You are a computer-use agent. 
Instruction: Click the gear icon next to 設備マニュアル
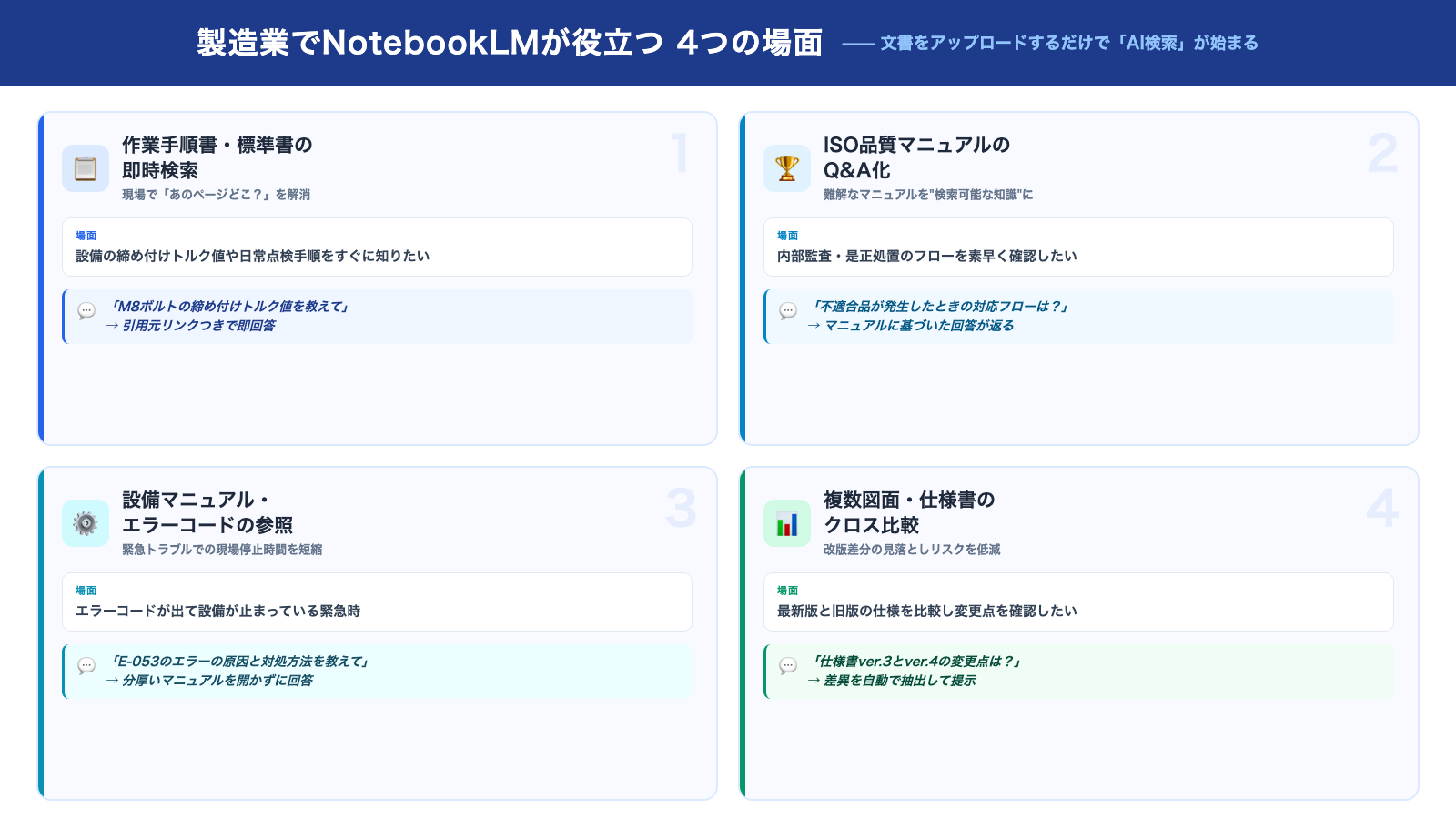[86, 523]
